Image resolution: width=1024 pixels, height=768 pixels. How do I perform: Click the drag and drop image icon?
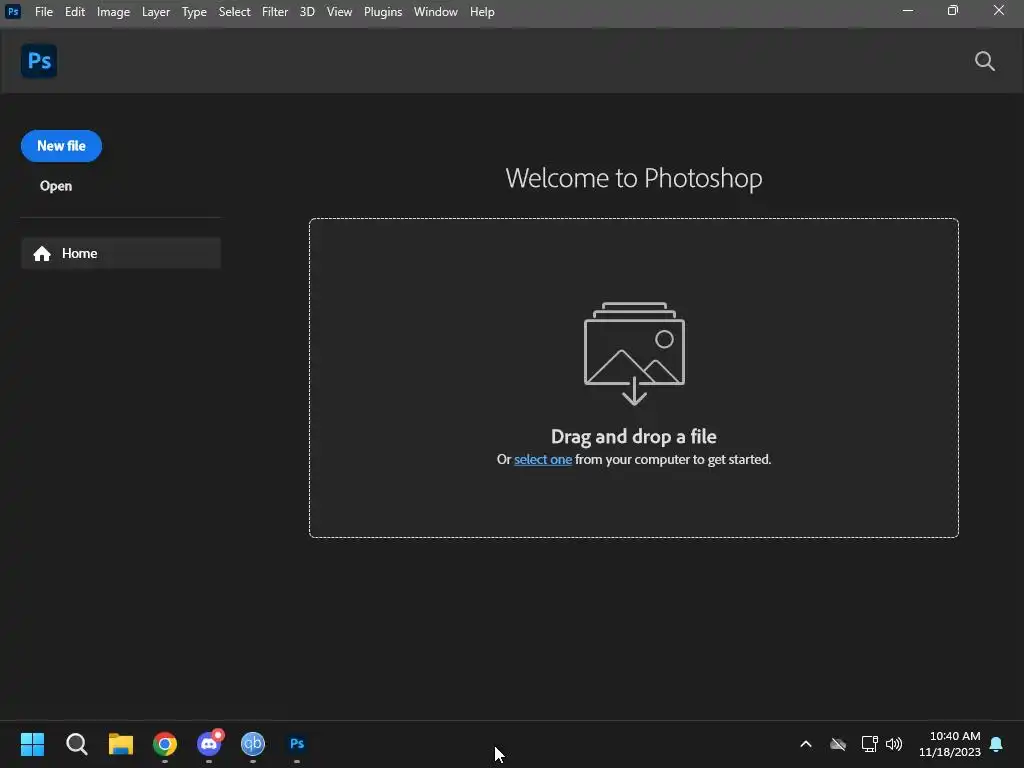pos(634,353)
